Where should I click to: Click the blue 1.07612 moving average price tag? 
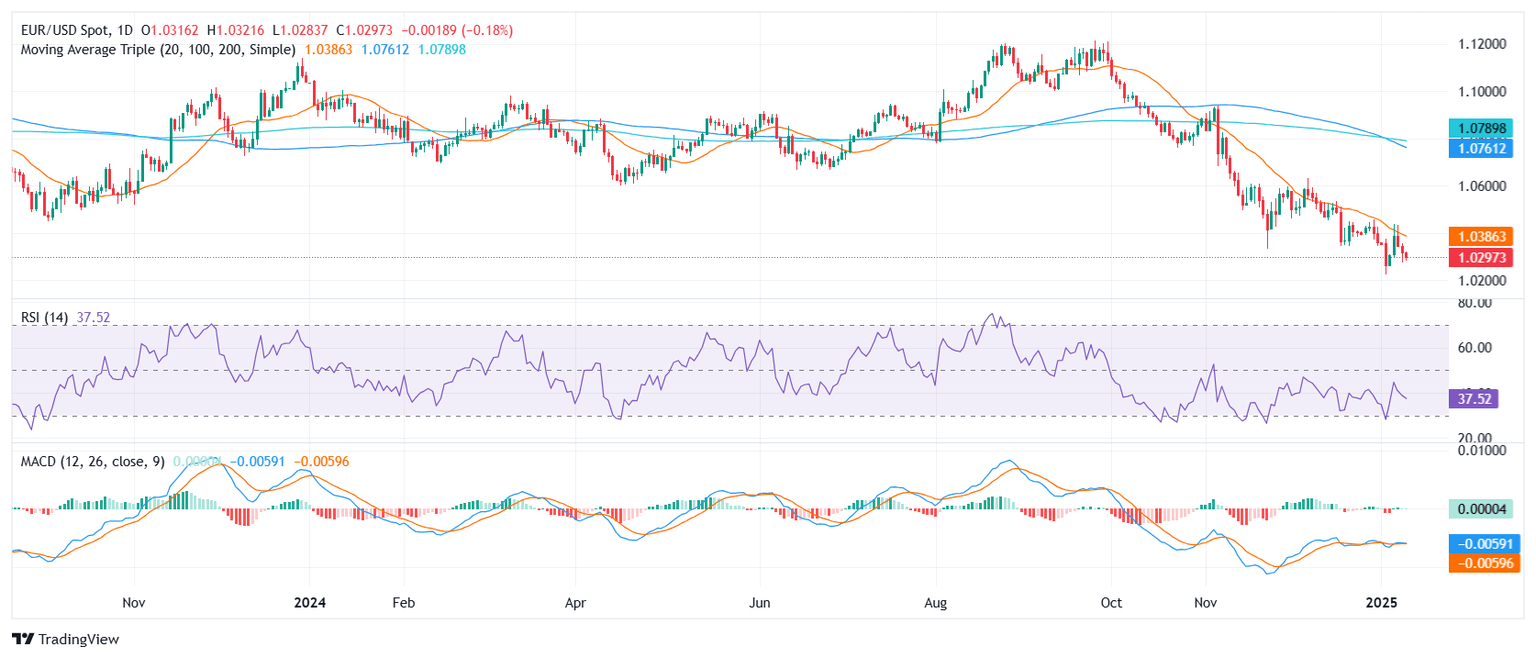point(1482,148)
